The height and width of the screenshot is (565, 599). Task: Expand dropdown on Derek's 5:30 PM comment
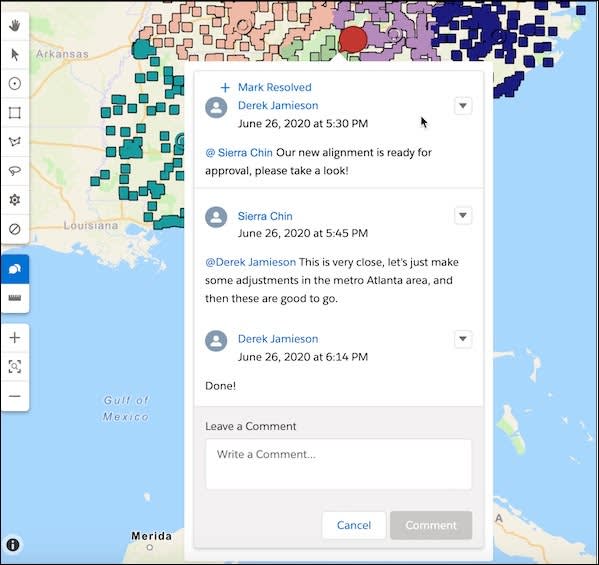tap(463, 106)
